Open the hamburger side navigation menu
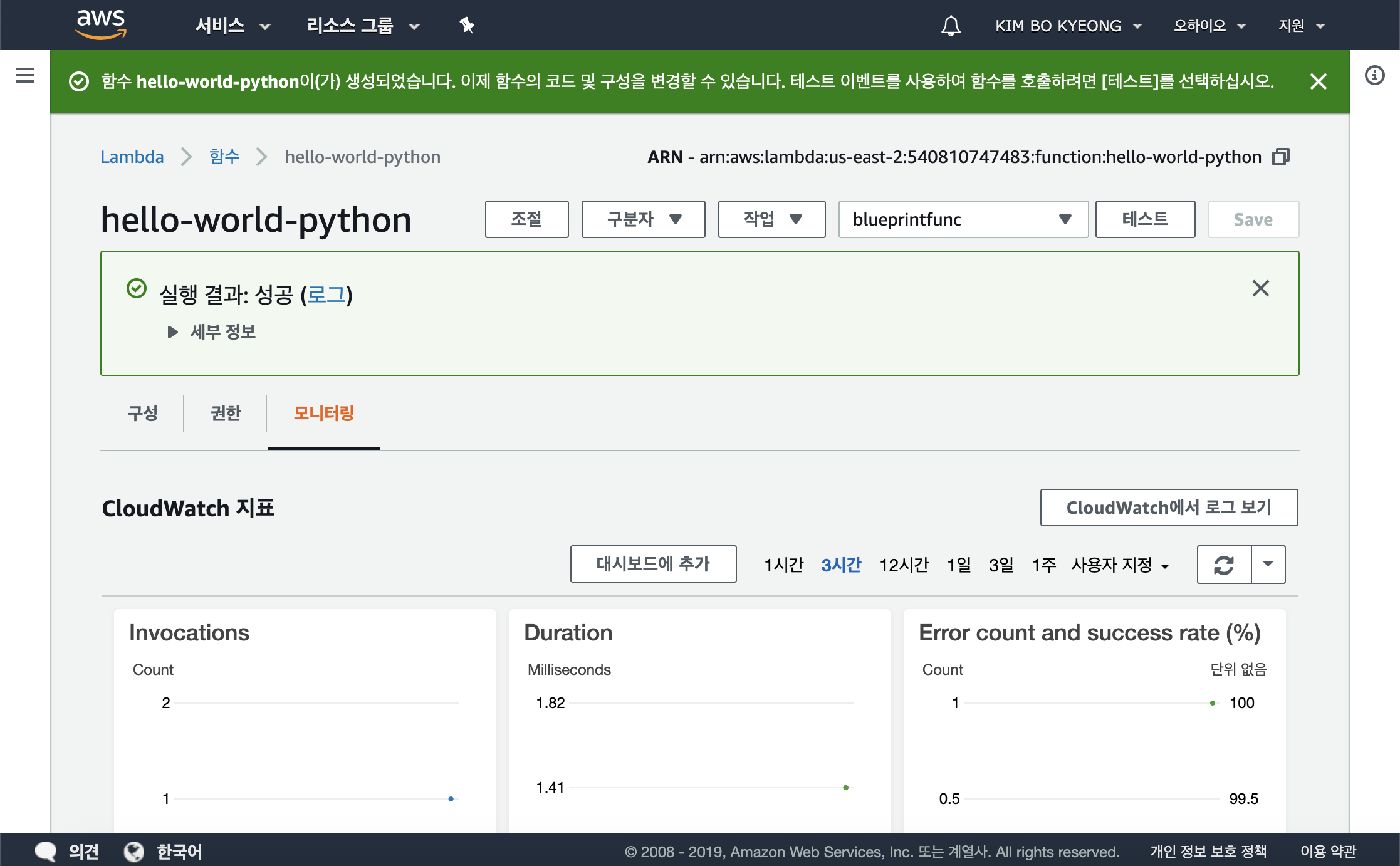 click(x=25, y=76)
